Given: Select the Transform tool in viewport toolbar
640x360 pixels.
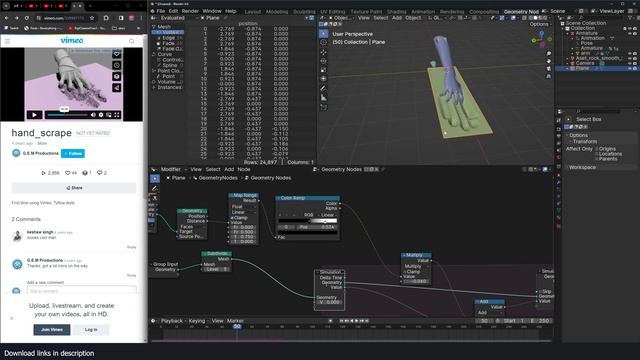Looking at the screenshot, I should click(323, 78).
